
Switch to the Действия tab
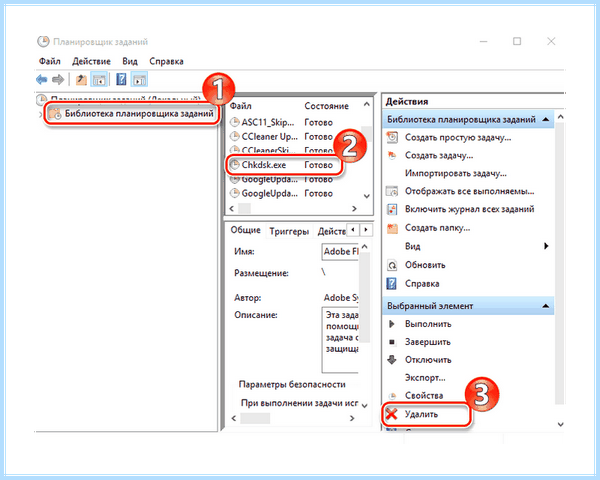(331, 231)
